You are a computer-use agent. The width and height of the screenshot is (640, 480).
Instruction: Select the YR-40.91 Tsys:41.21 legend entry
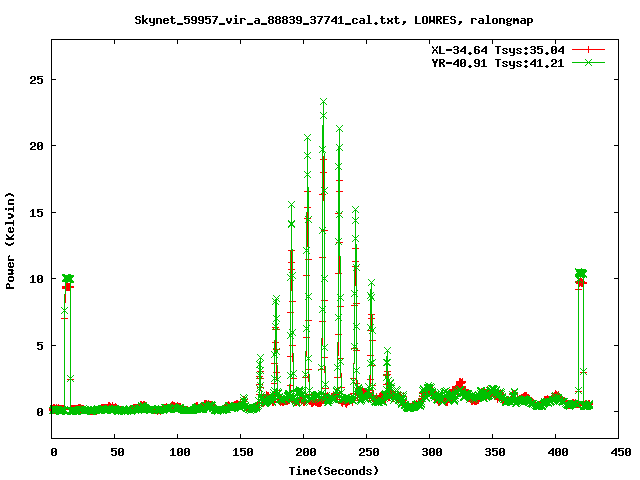pos(498,63)
